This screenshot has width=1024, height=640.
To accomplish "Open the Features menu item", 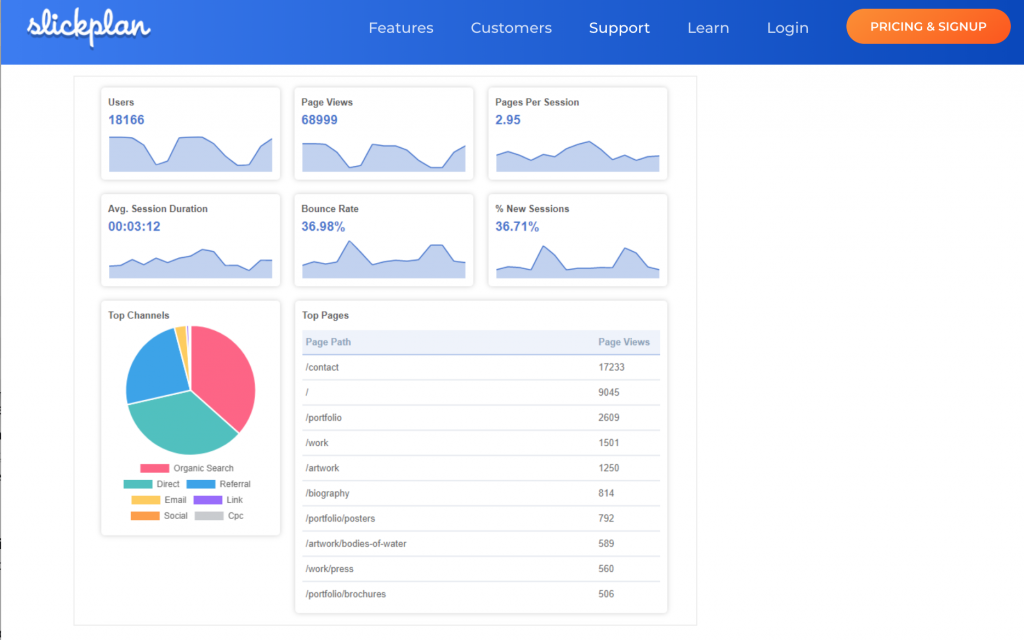I will (400, 28).
